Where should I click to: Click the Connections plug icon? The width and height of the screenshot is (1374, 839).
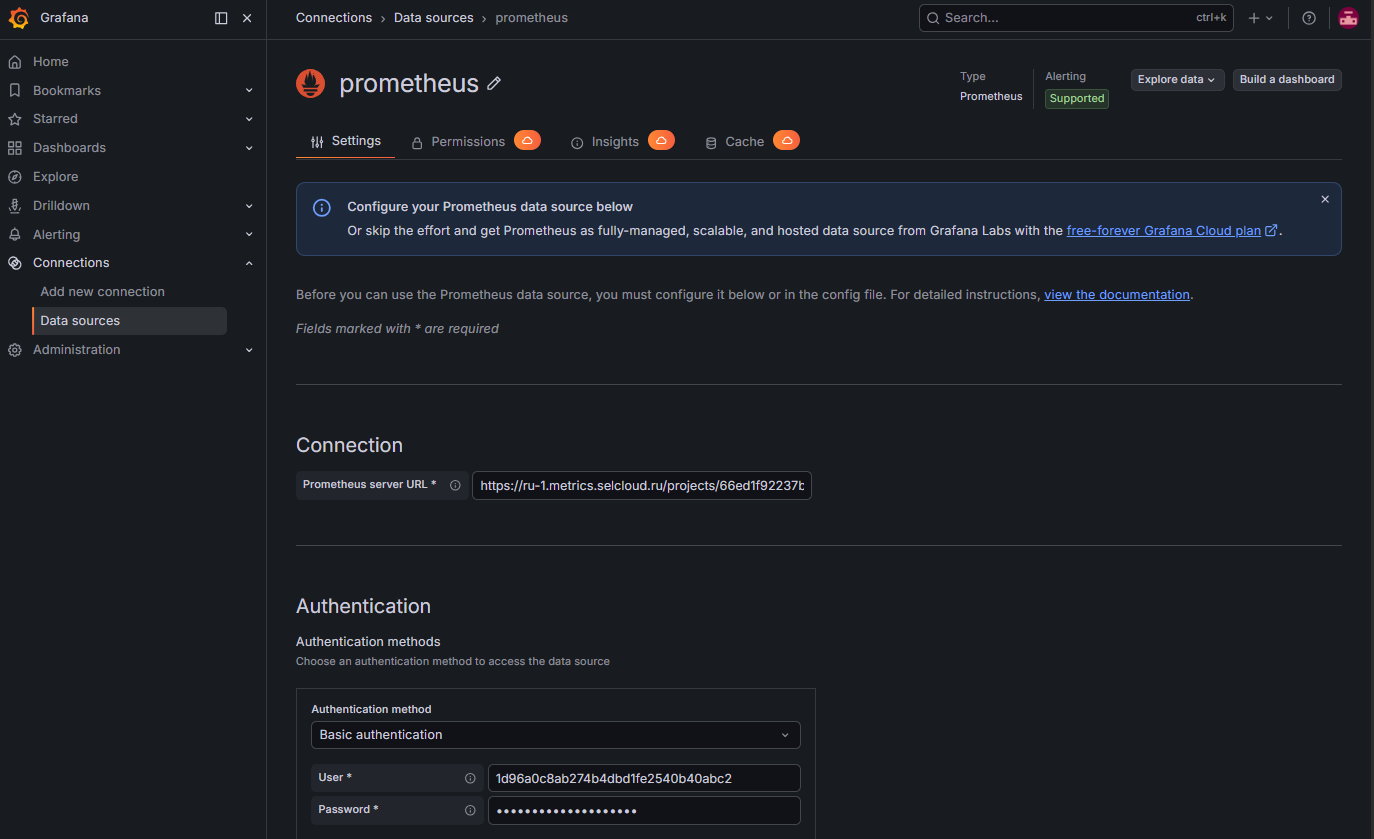point(14,263)
